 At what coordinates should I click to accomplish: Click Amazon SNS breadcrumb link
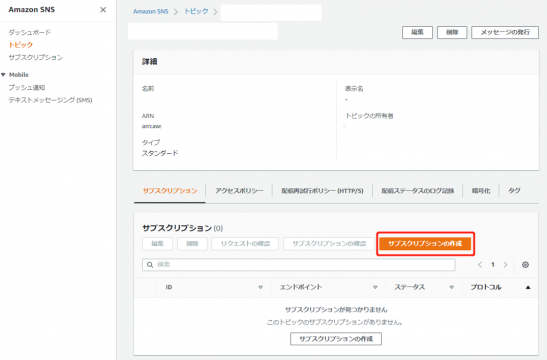click(x=151, y=12)
